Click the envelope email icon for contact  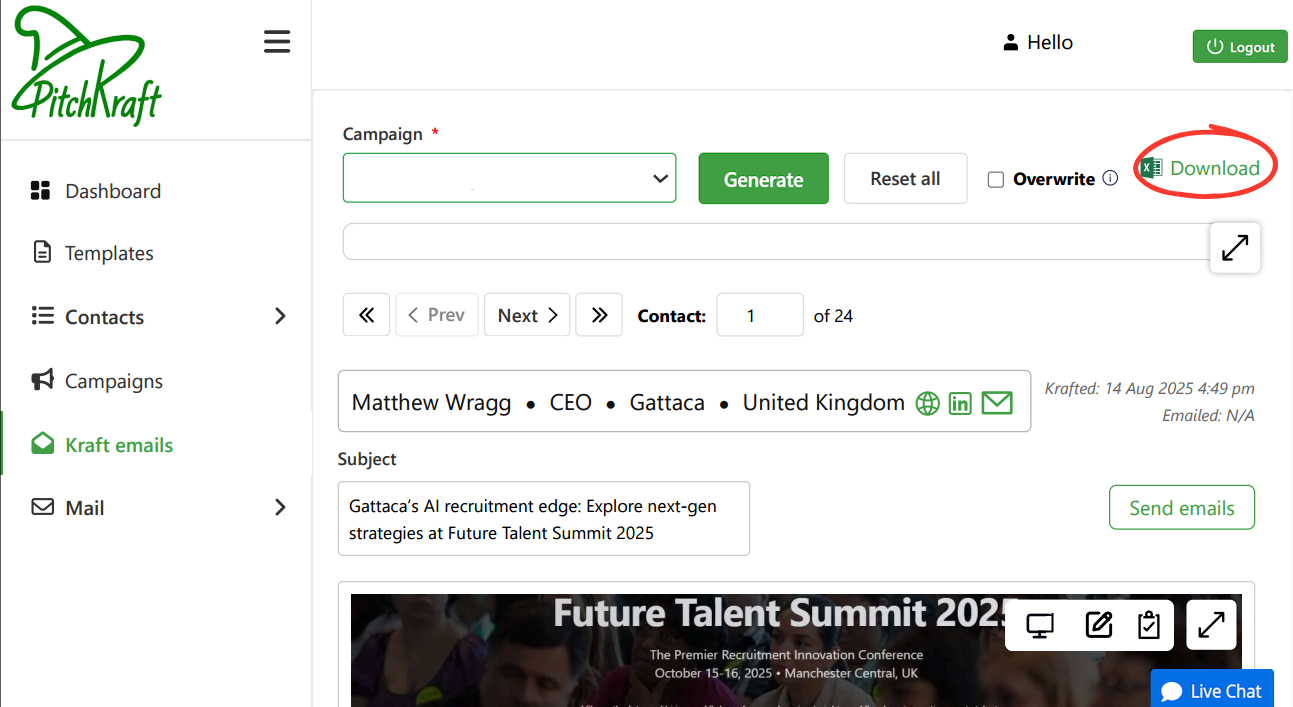[997, 403]
